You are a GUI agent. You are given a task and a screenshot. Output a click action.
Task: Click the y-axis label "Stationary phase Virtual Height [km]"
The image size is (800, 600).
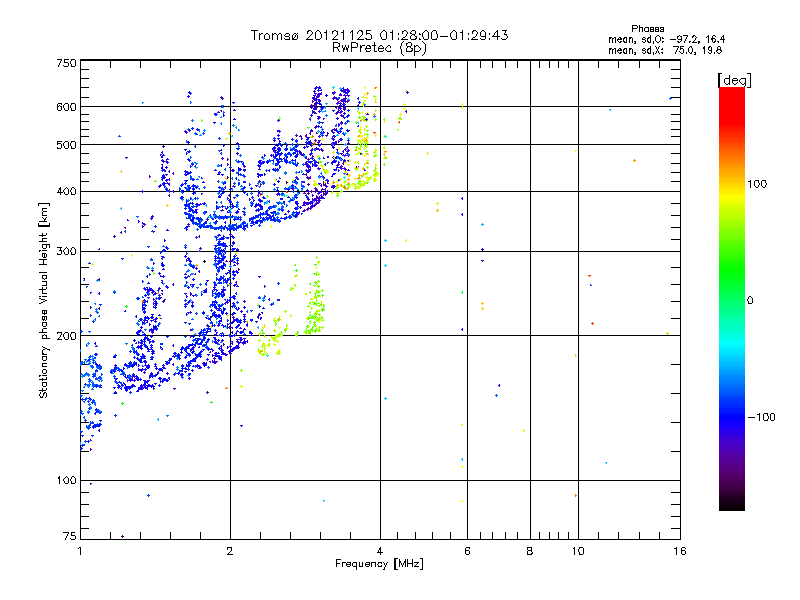(43, 300)
